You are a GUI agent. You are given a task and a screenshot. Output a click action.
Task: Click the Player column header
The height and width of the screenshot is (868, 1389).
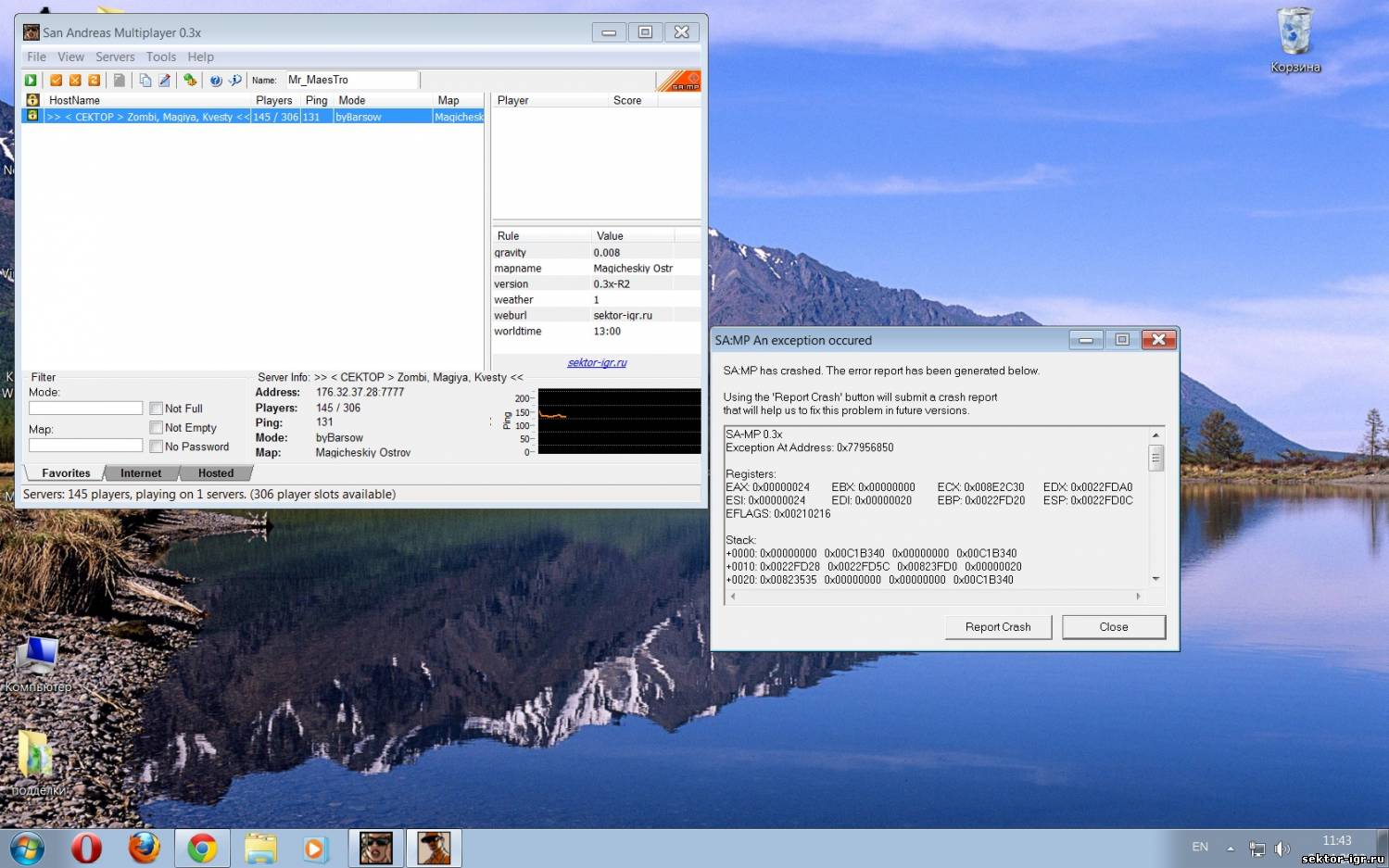[549, 100]
